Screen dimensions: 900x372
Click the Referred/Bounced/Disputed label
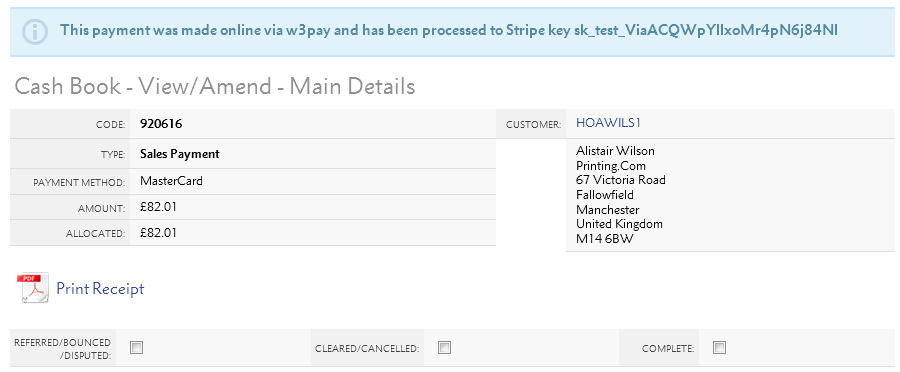63,349
